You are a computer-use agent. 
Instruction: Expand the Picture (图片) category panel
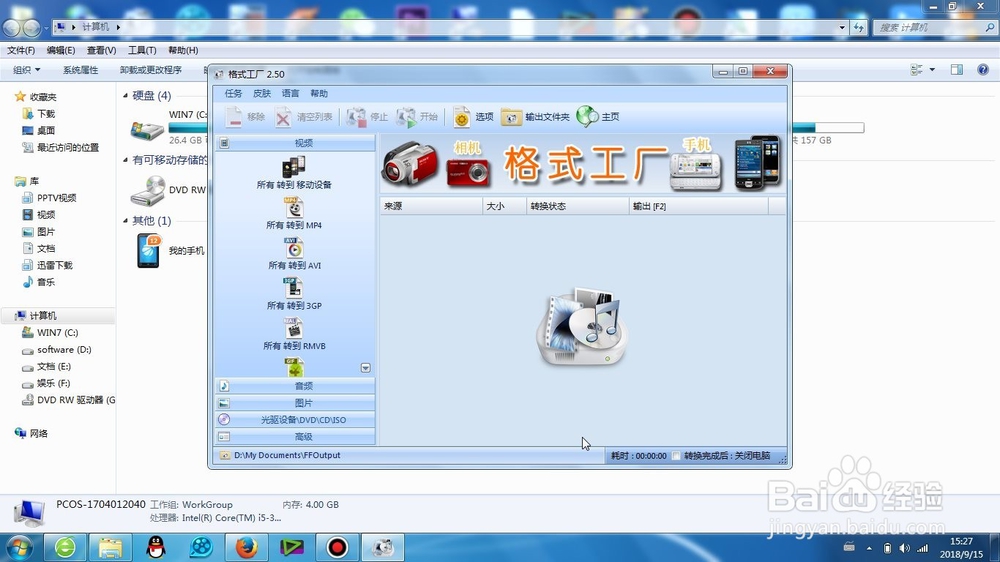click(x=295, y=403)
